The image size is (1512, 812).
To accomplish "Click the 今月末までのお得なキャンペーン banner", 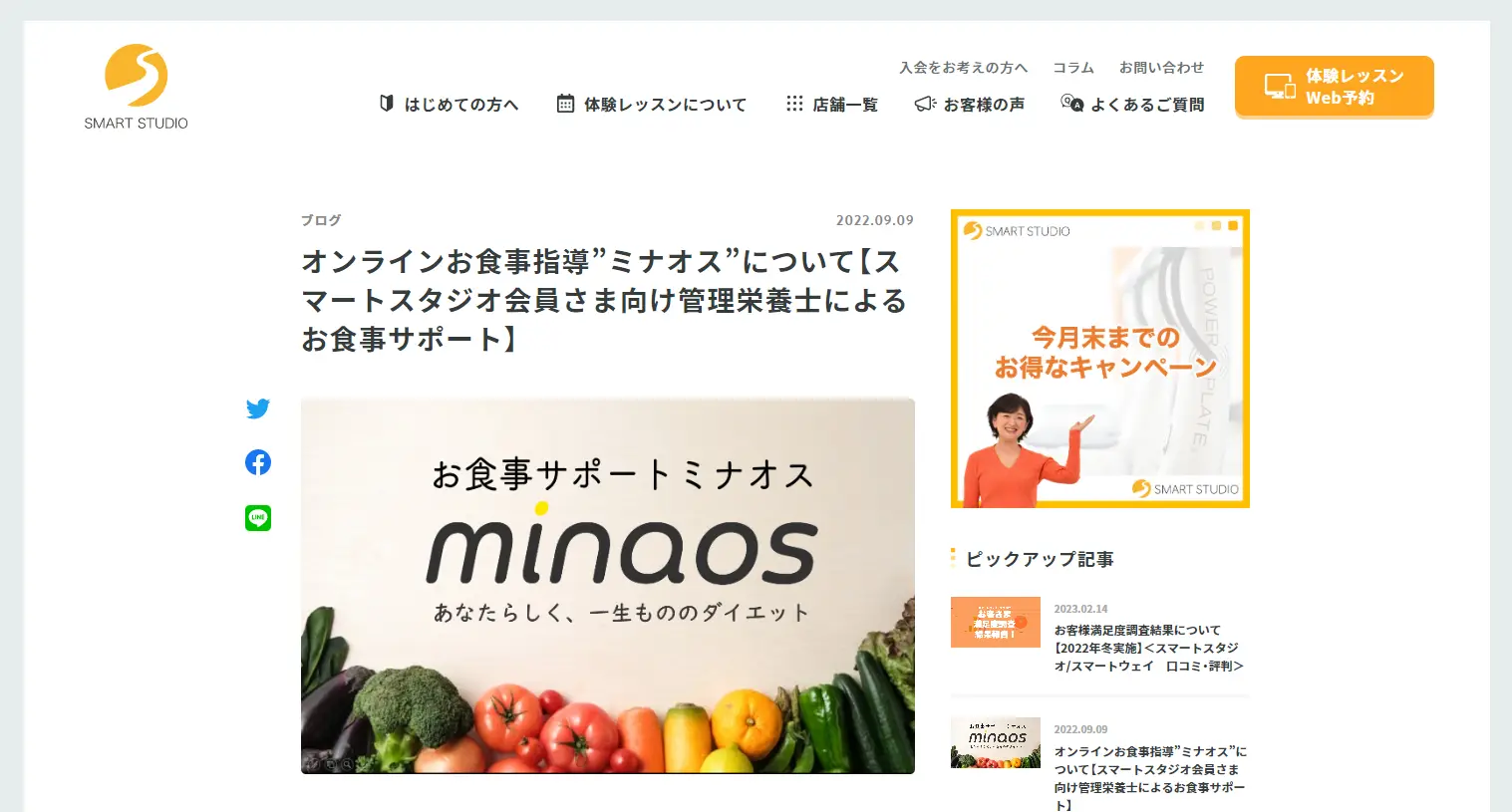I will tap(1100, 359).
